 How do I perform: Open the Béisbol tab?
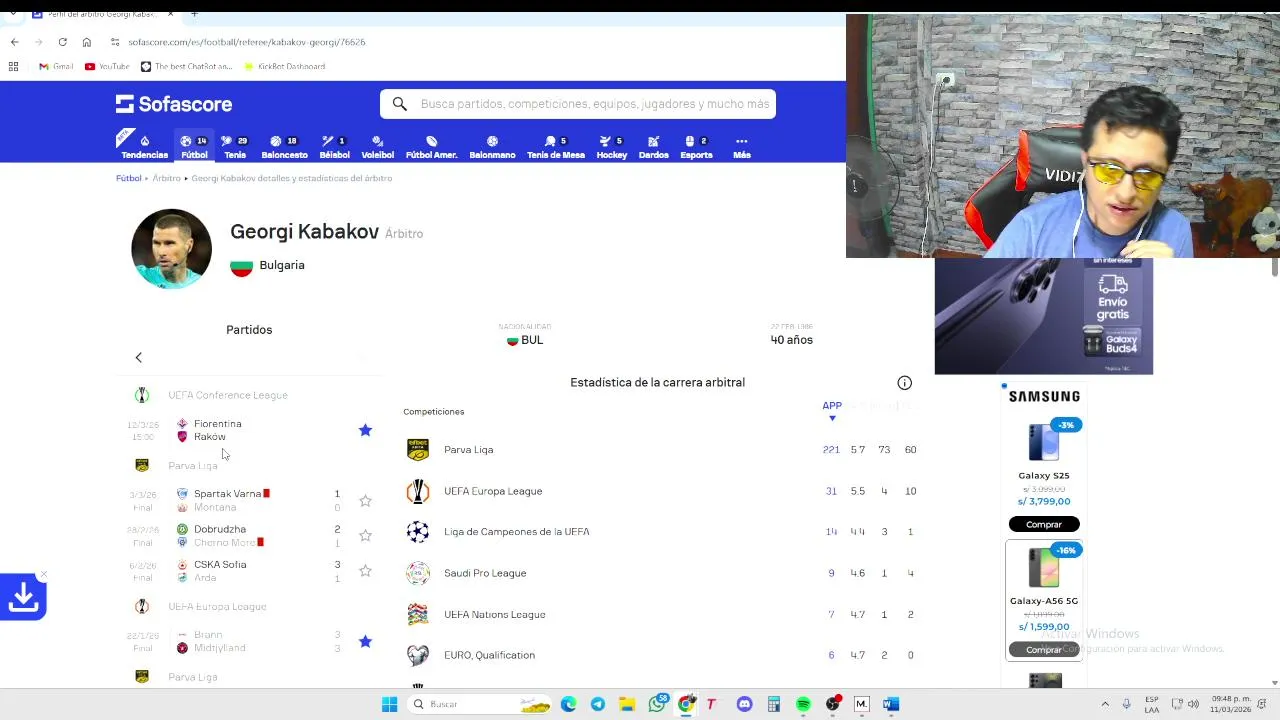tap(334, 147)
